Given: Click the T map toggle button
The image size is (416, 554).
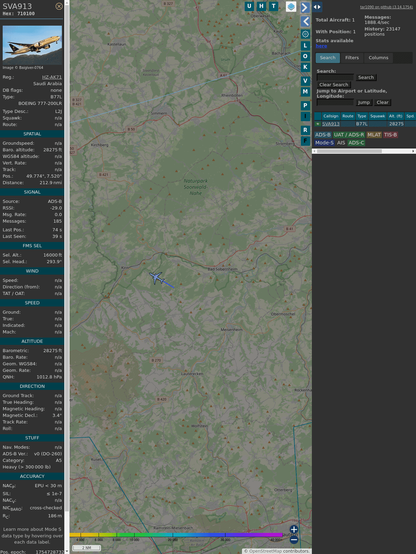Looking at the screenshot, I should tap(273, 6).
